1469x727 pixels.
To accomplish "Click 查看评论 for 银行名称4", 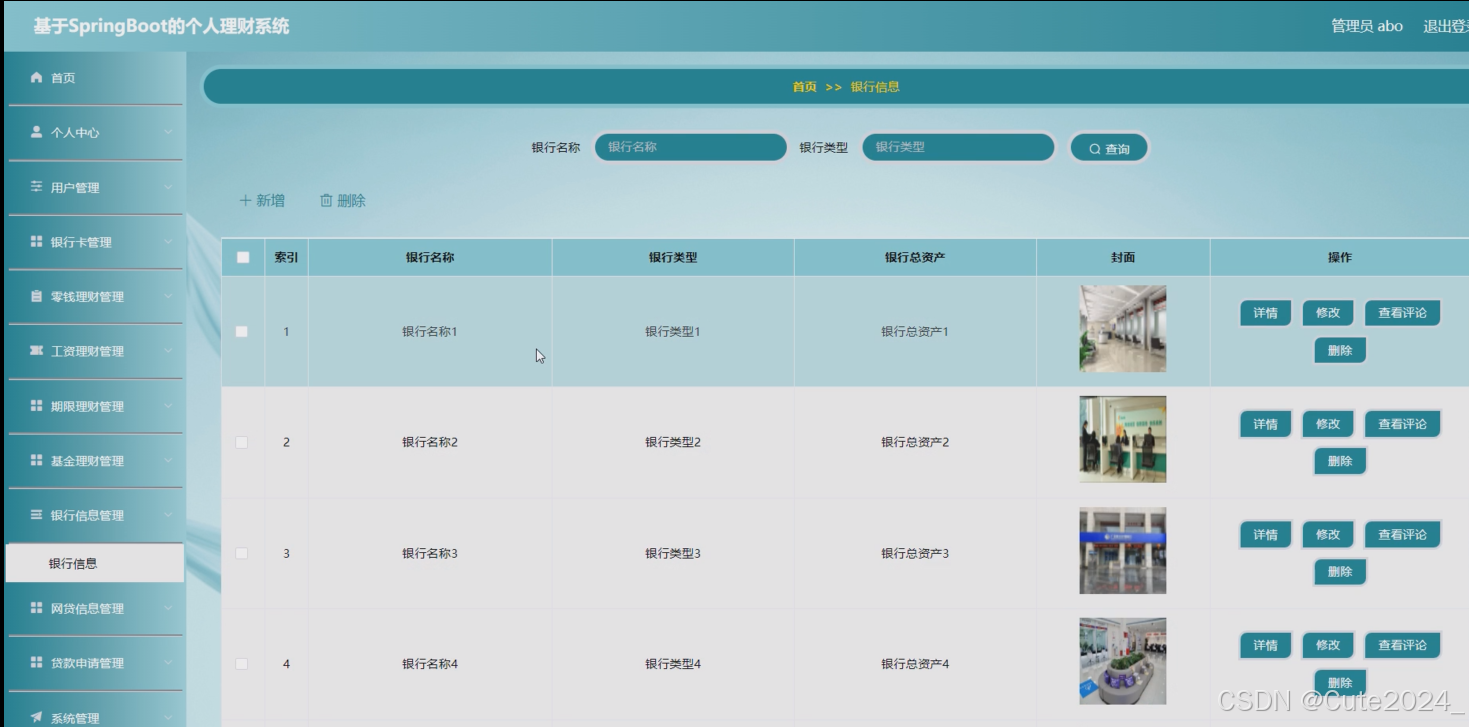I will click(x=1402, y=646).
